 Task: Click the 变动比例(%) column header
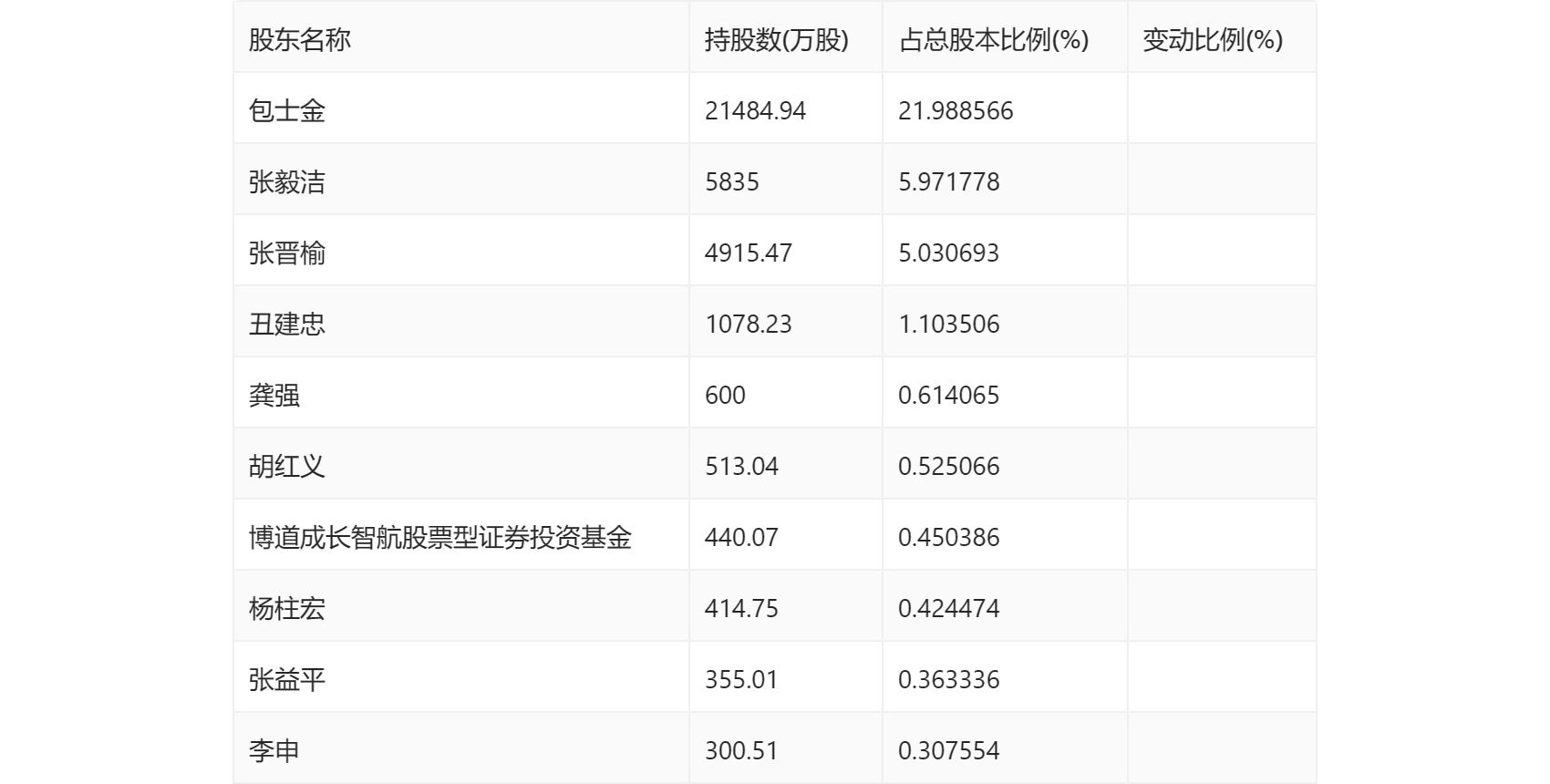click(1213, 39)
